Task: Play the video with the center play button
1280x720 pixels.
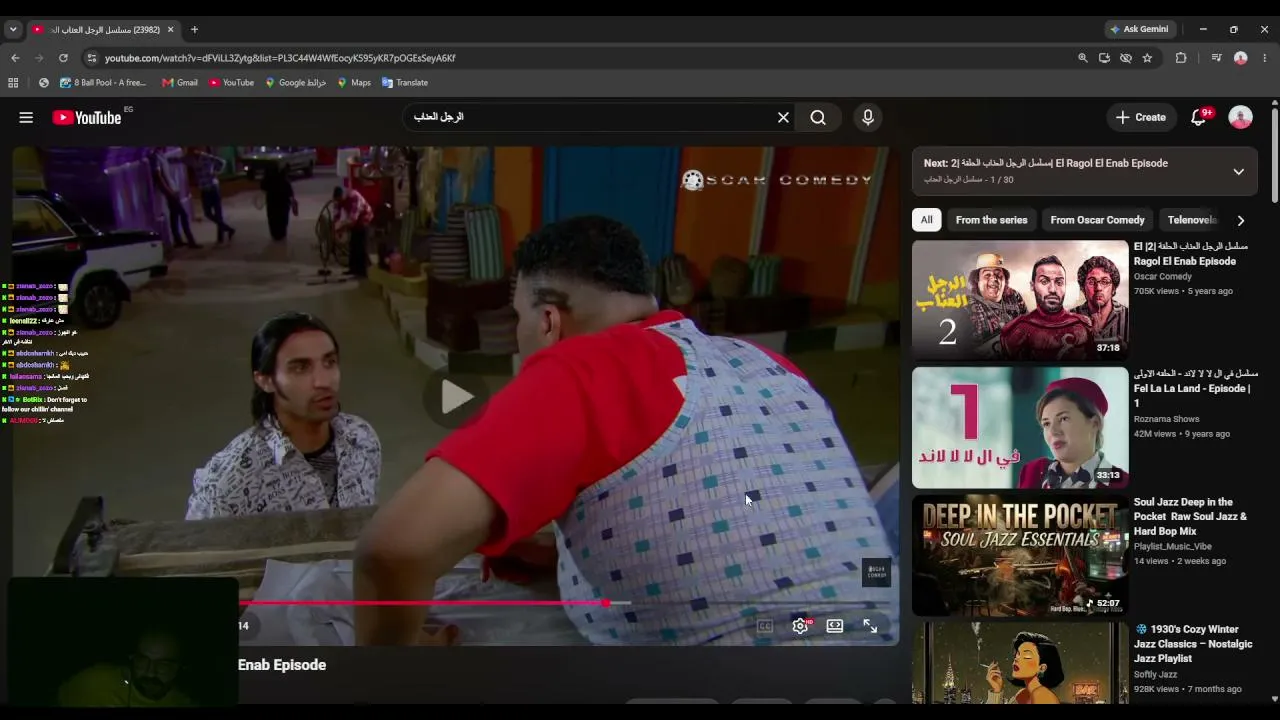Action: coord(456,397)
